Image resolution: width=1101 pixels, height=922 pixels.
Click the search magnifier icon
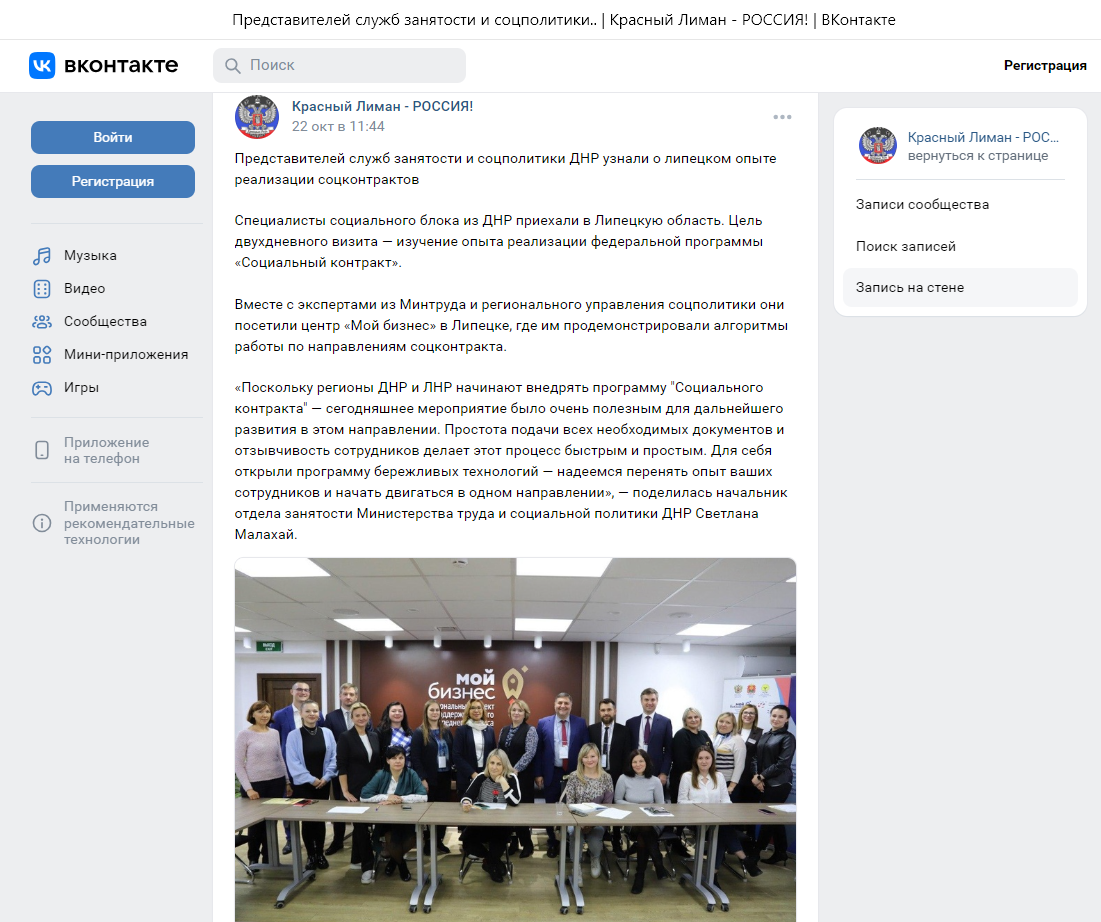click(232, 65)
